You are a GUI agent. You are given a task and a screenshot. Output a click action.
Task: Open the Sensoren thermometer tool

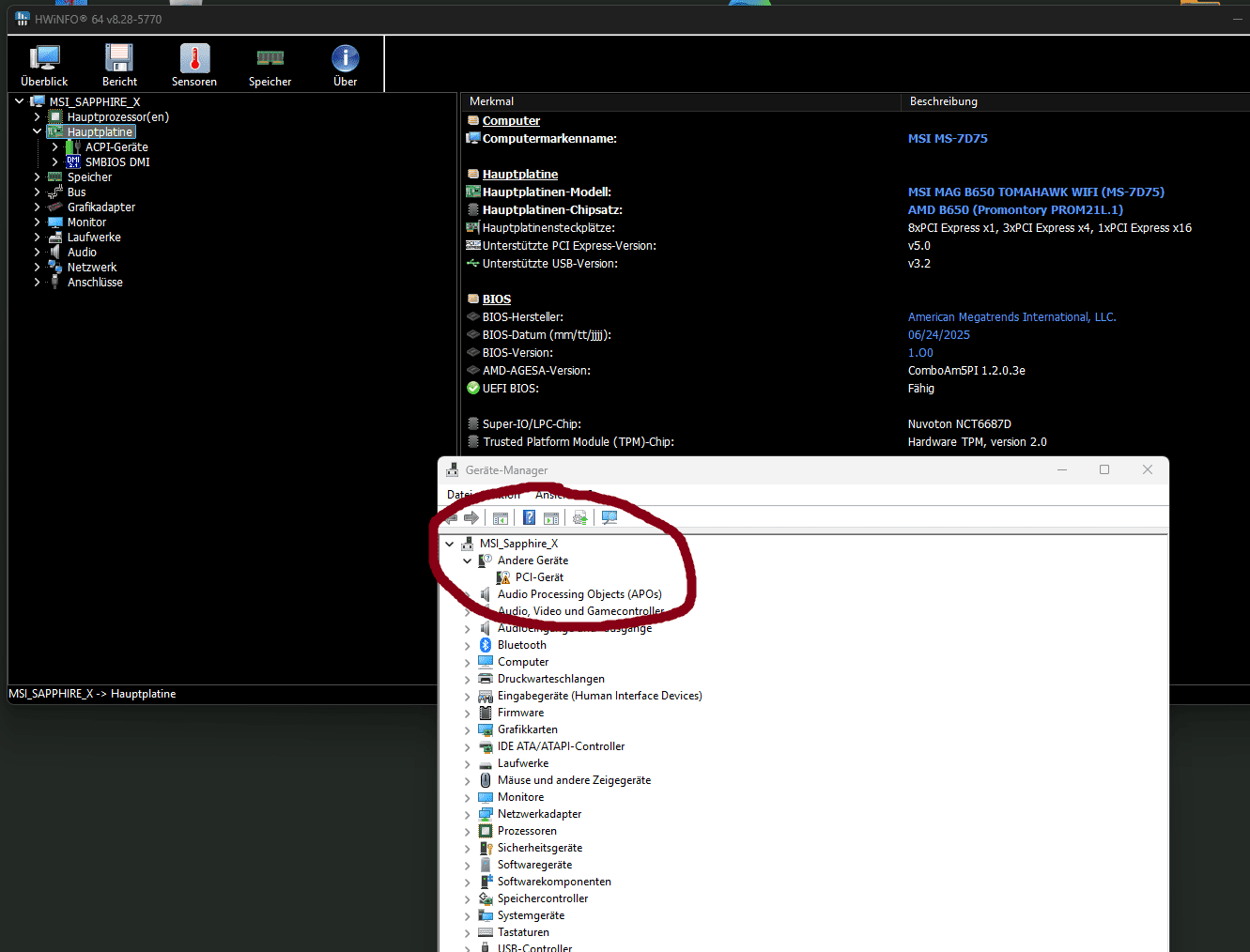(x=194, y=66)
